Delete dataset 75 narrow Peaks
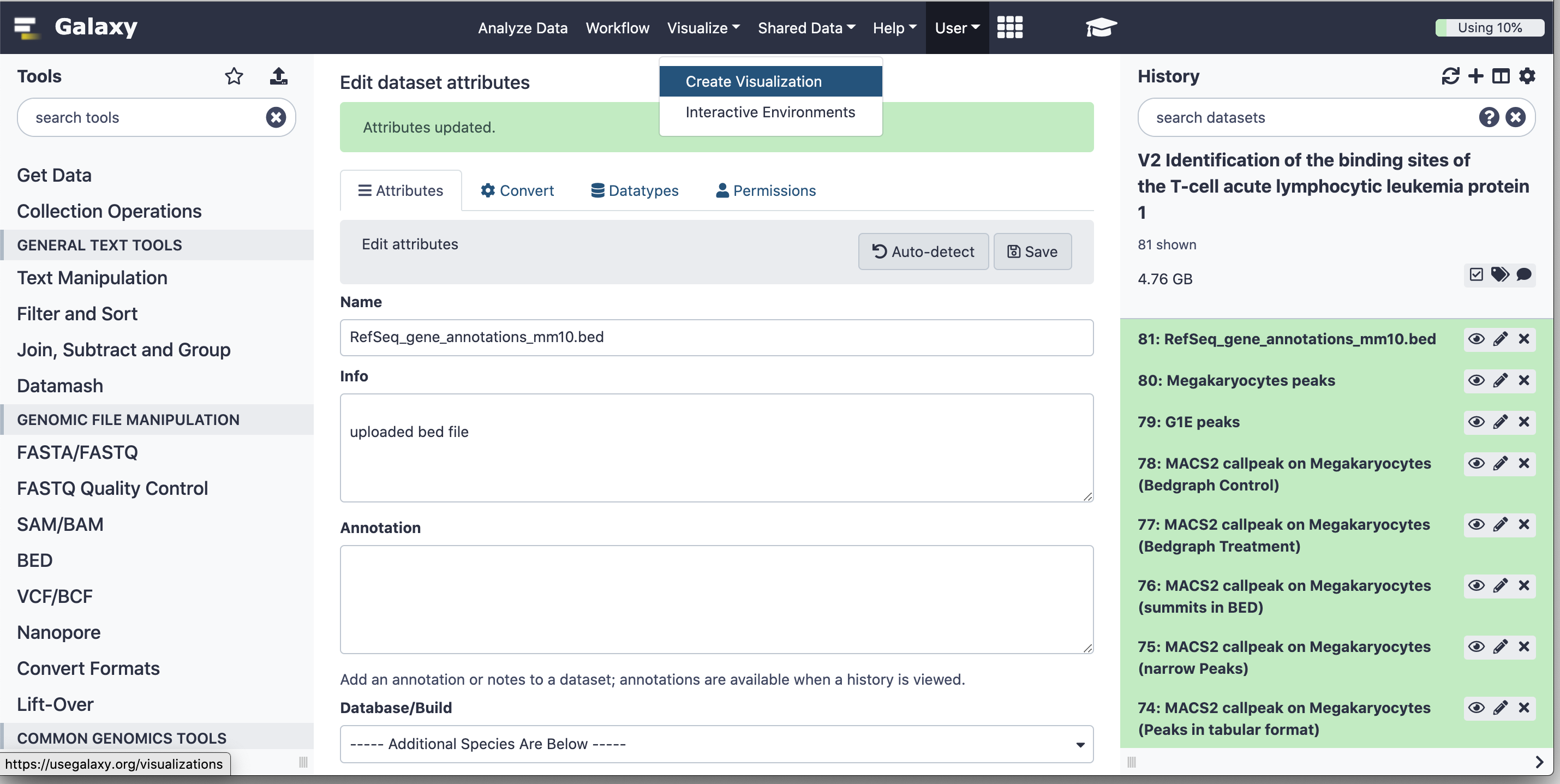1560x784 pixels. 1525,647
